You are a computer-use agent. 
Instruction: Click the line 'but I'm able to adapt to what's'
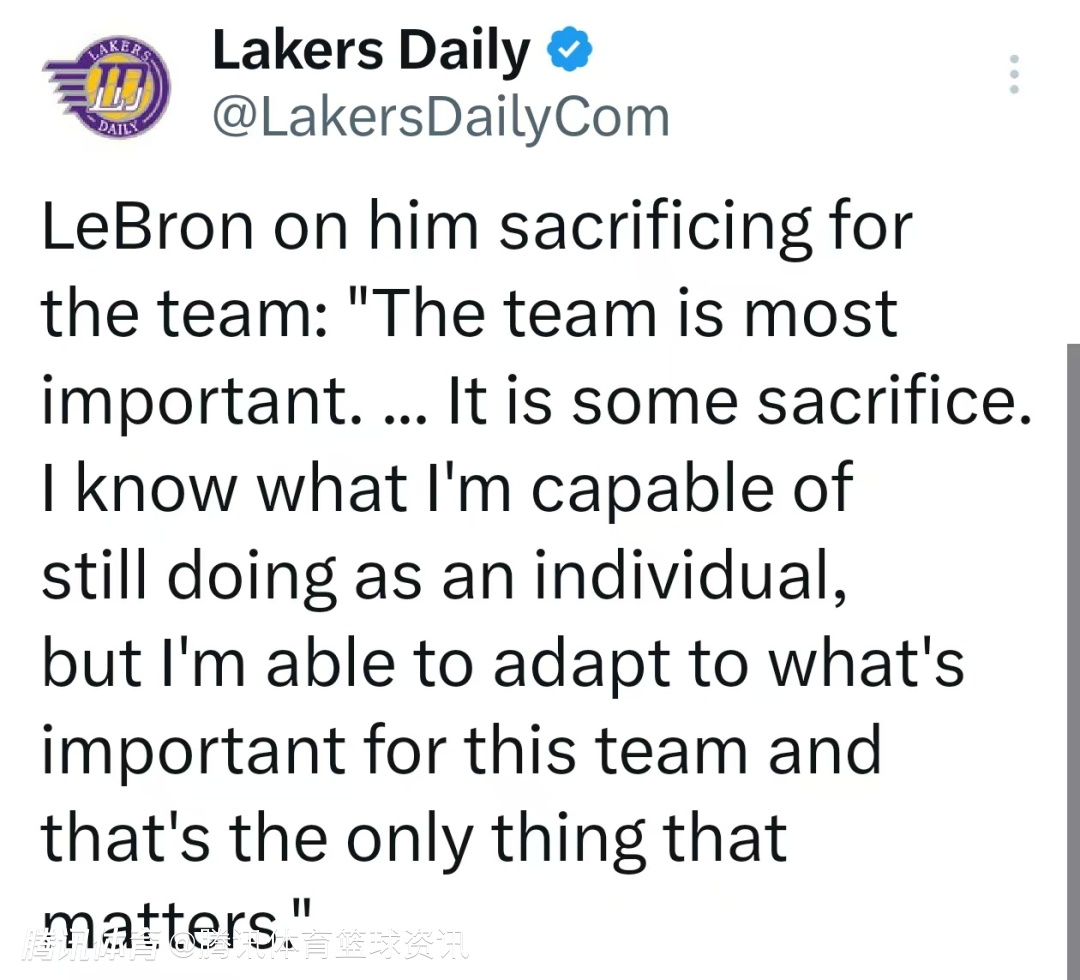tap(502, 662)
